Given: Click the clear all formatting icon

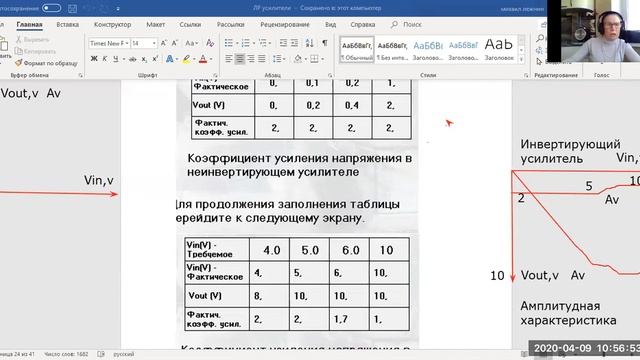Looking at the screenshot, I should [x=210, y=43].
